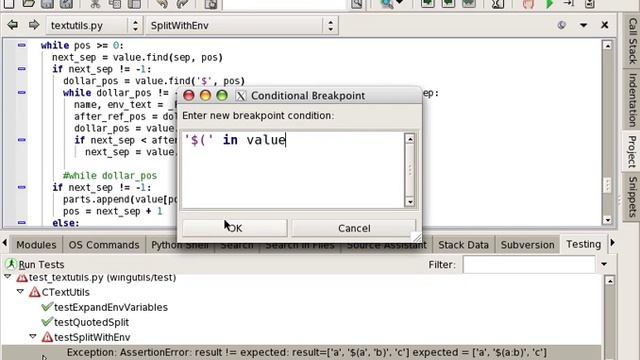
Task: Click the red stop hand icon
Action: 528,4
